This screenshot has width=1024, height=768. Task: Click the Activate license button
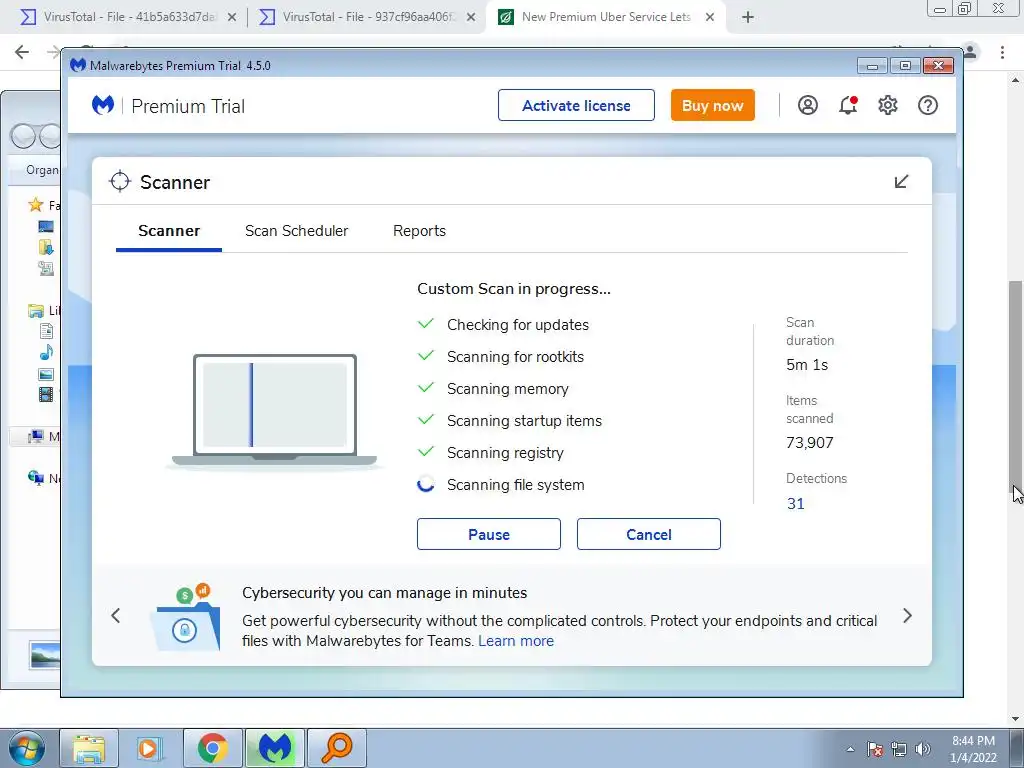coord(576,105)
